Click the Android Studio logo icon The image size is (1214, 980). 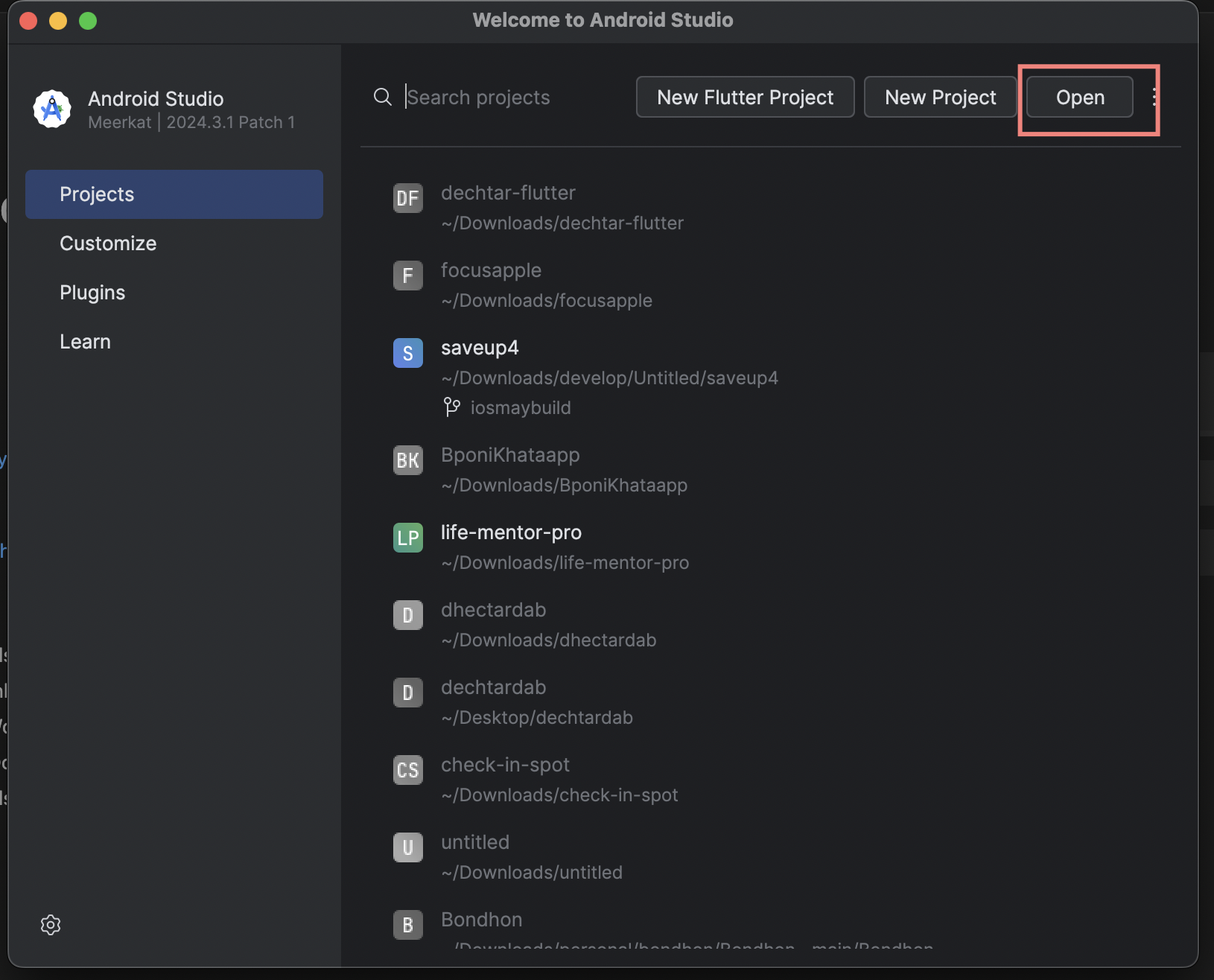pyautogui.click(x=51, y=109)
